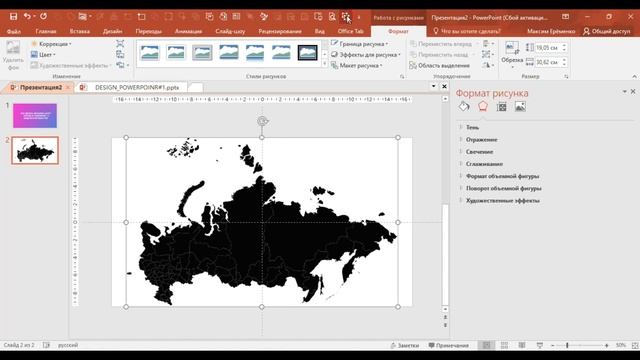Click the Что вы хотите сделать search box
This screenshot has height=360, width=640.
pos(467,31)
